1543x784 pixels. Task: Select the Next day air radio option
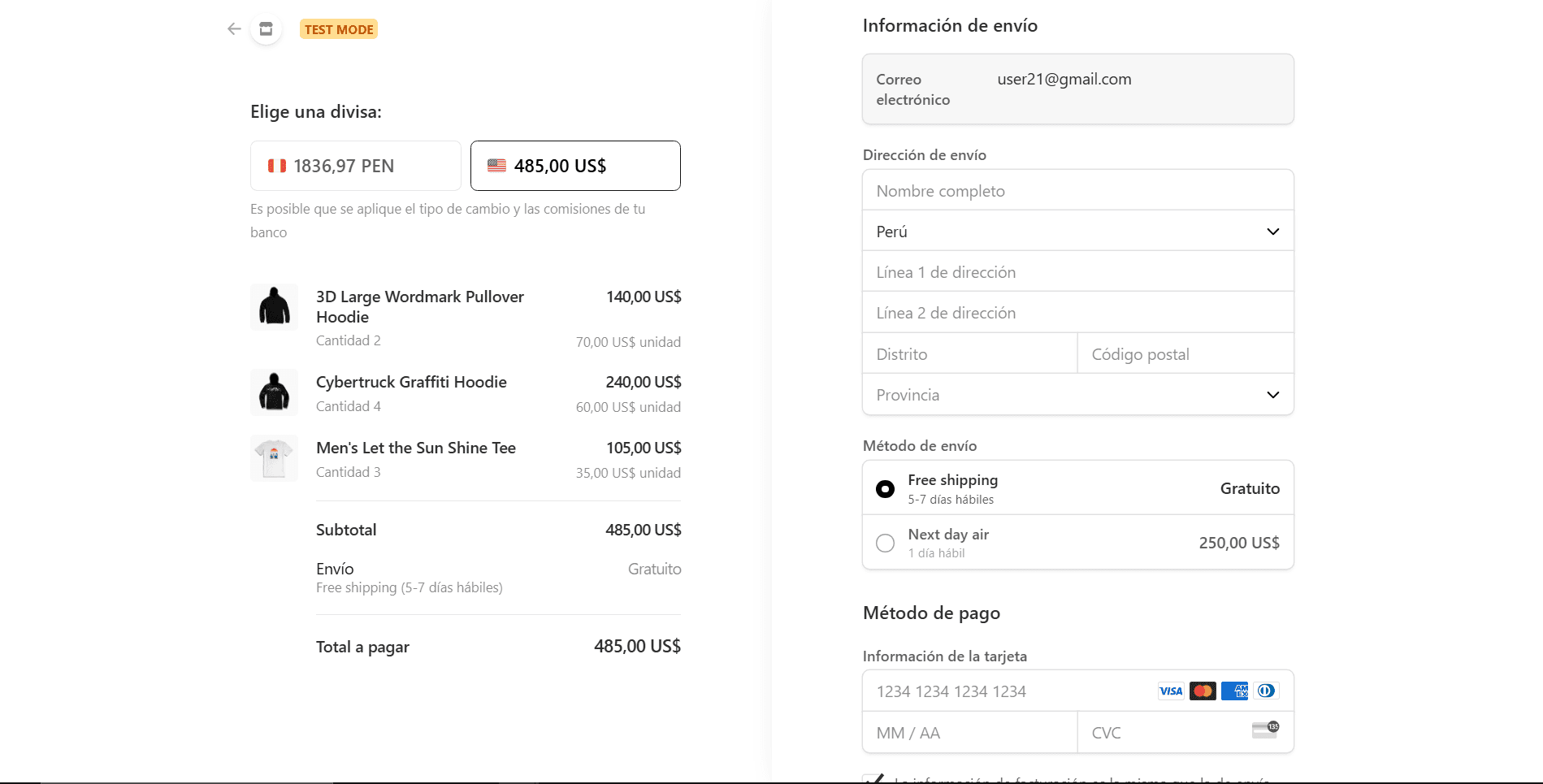885,543
